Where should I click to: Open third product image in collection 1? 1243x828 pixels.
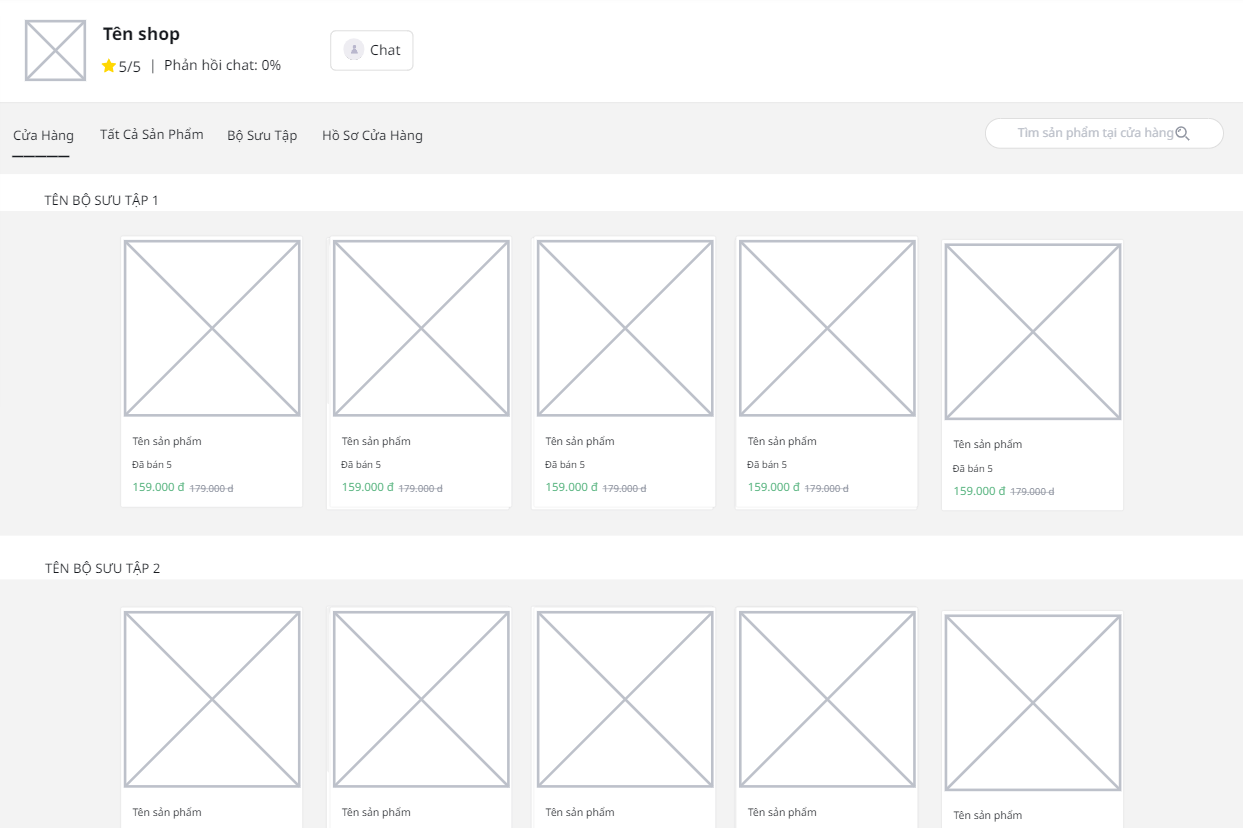[x=625, y=328]
